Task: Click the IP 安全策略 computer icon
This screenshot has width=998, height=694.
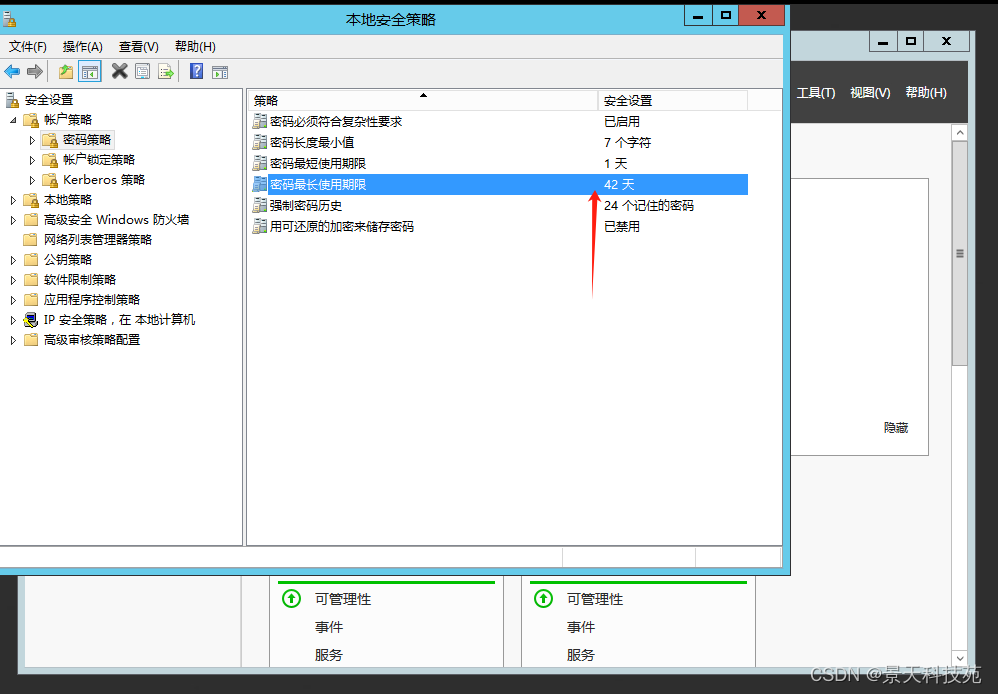Action: (31, 320)
